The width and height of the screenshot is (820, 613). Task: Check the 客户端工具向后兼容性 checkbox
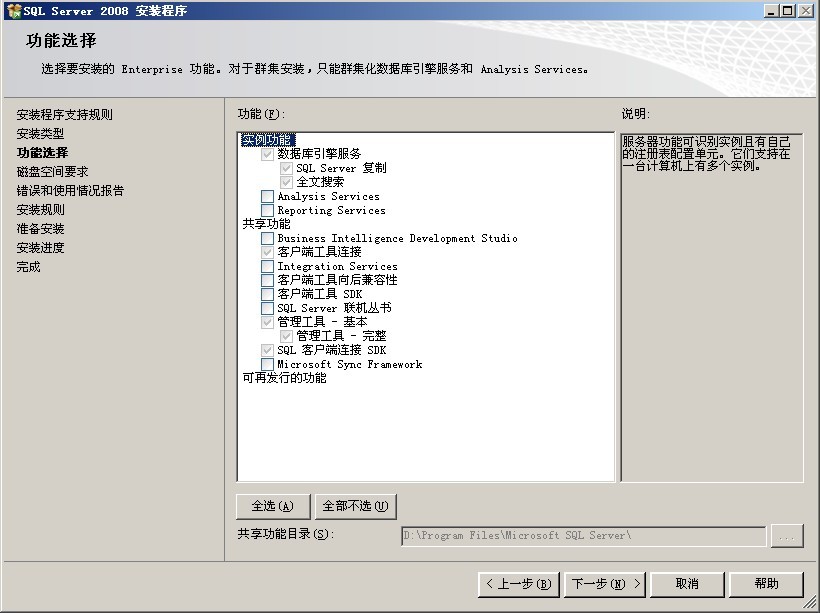267,280
